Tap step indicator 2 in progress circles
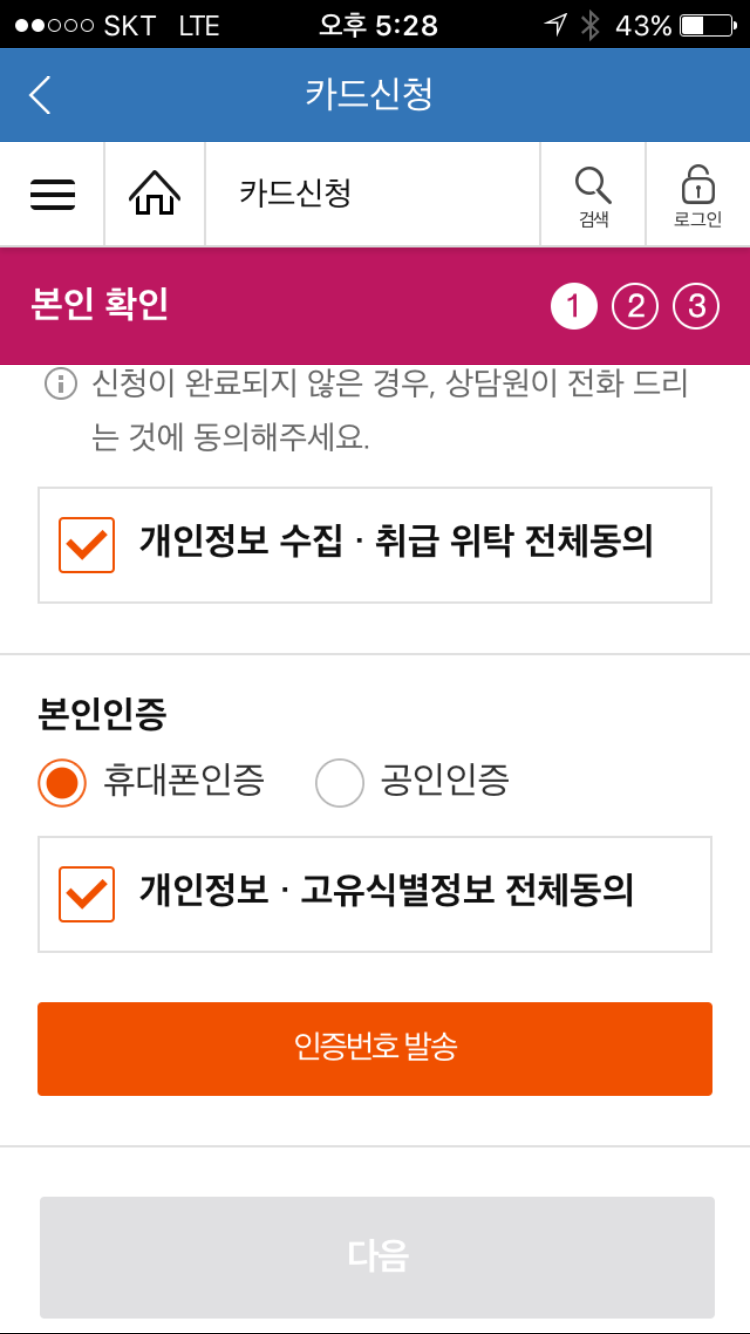 click(x=635, y=306)
